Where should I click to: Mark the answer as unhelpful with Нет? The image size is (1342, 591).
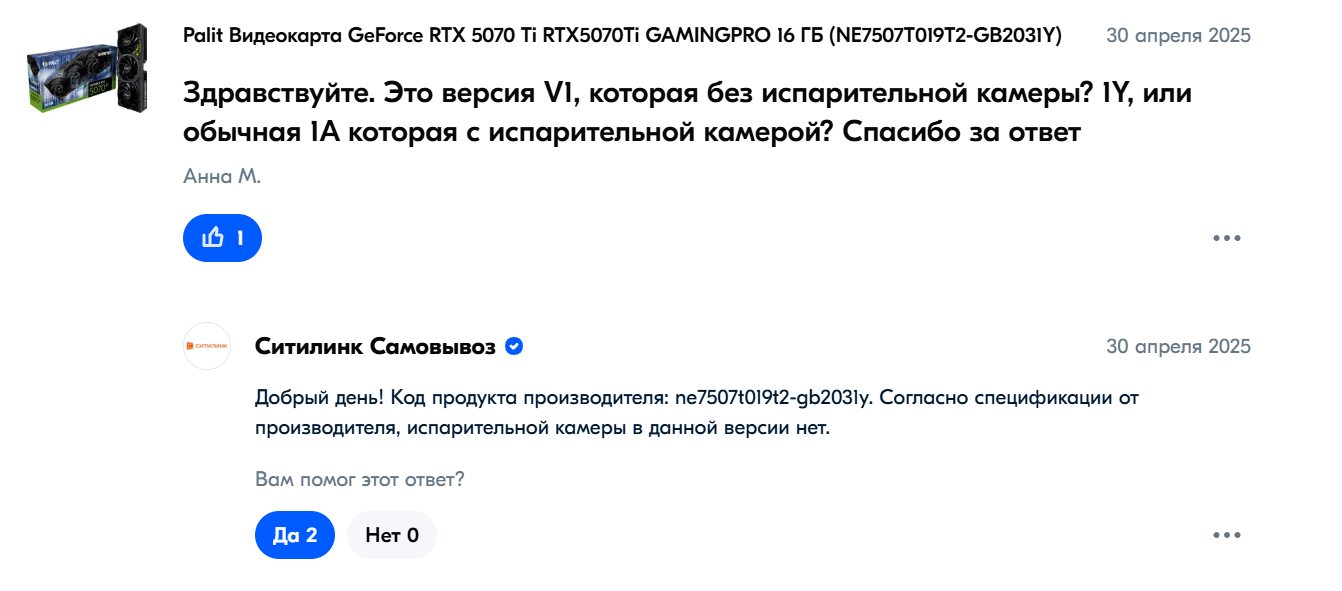tap(392, 535)
